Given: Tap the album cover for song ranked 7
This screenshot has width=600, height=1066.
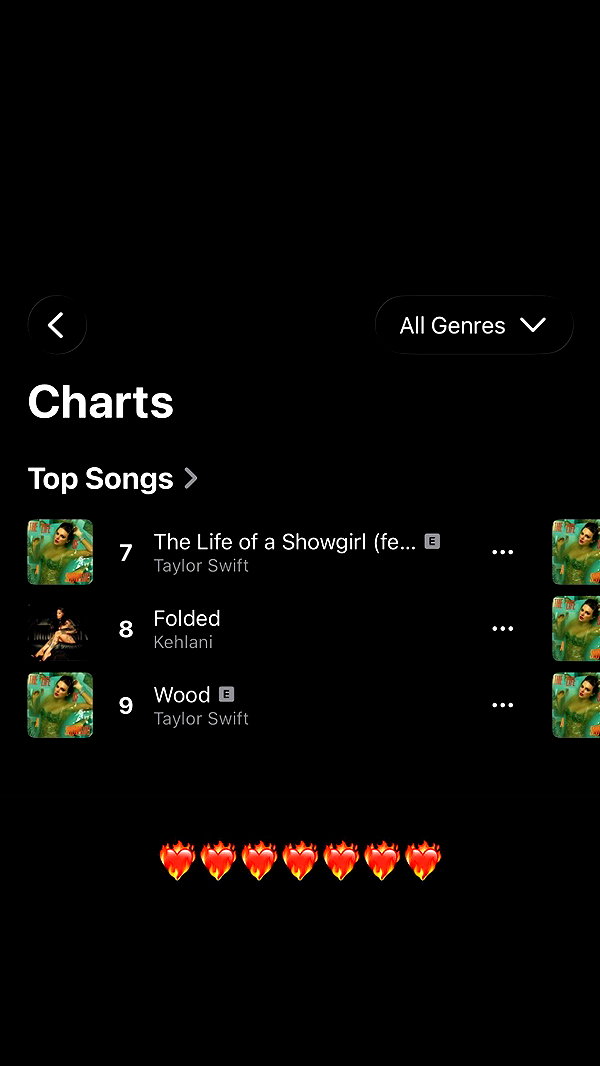Looking at the screenshot, I should [x=60, y=552].
